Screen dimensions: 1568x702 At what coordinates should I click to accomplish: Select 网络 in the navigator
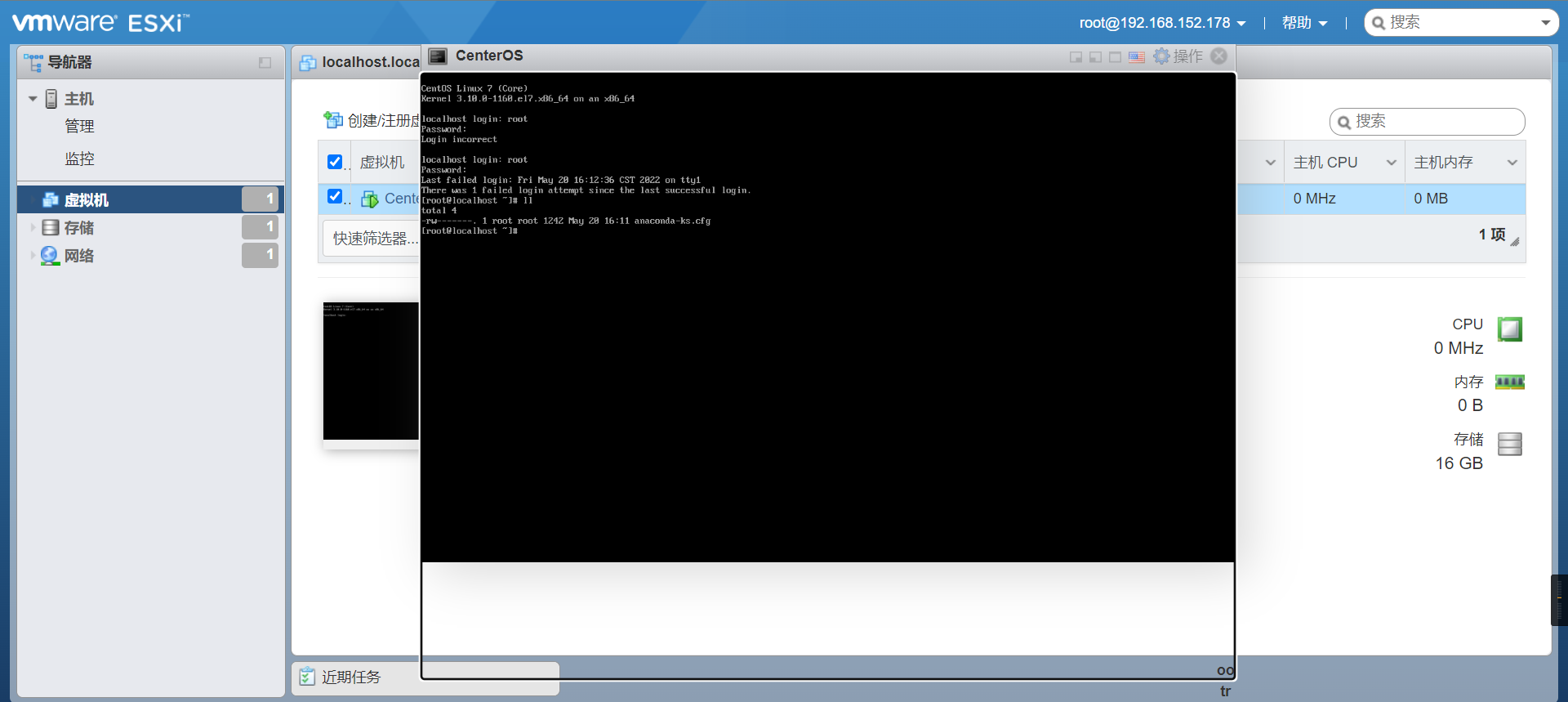pos(79,256)
